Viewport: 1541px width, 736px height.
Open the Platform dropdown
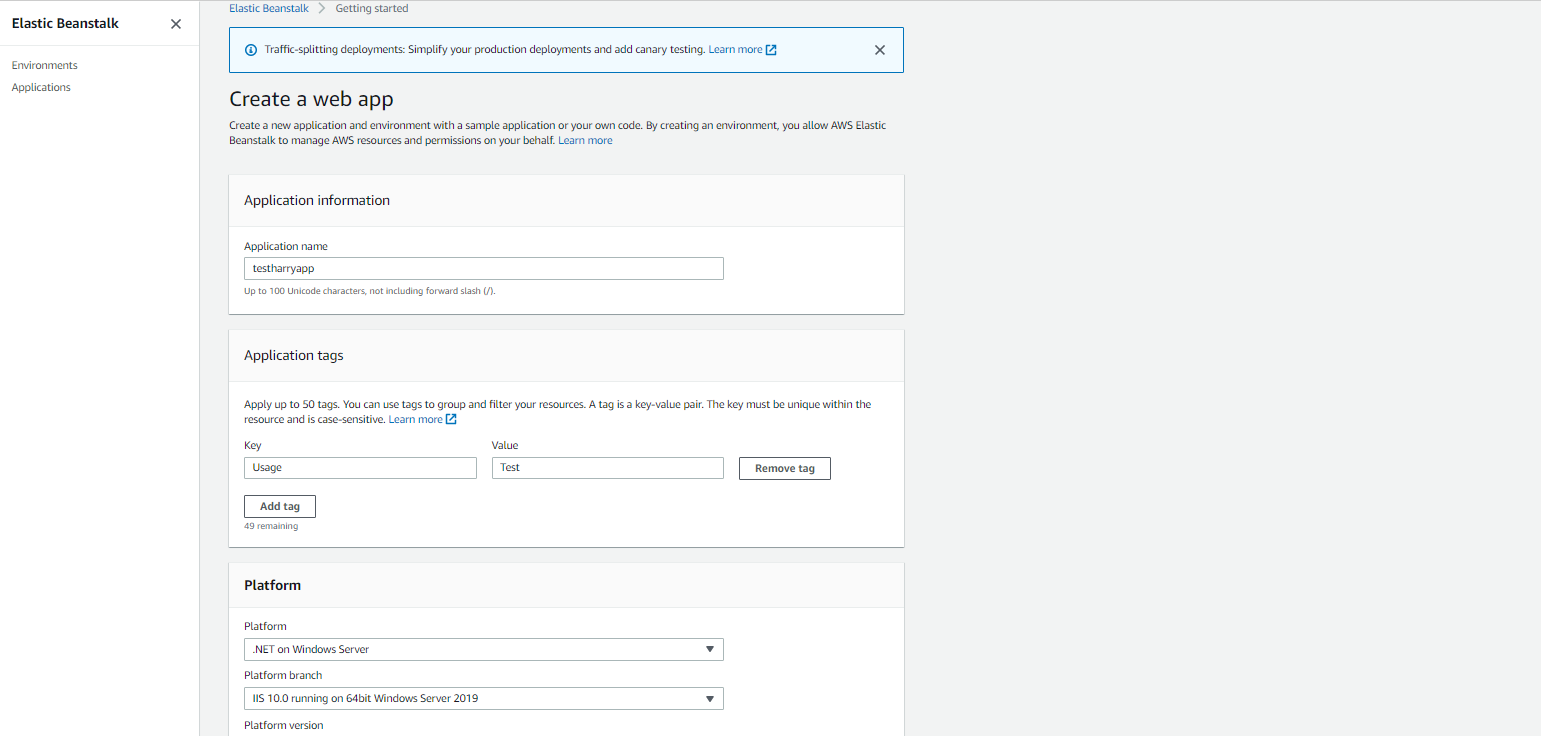tap(483, 649)
